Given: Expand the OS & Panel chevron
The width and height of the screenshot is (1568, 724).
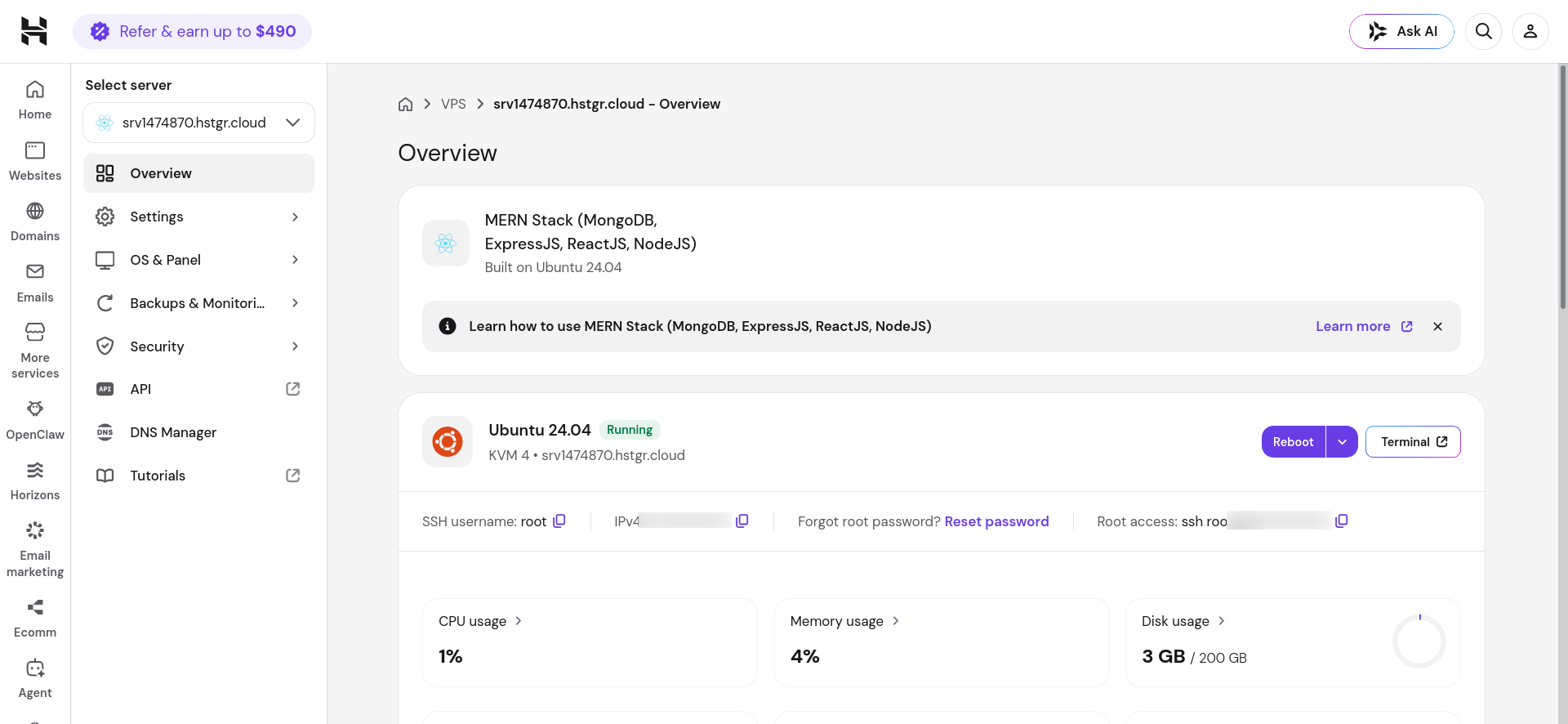Looking at the screenshot, I should click(296, 260).
